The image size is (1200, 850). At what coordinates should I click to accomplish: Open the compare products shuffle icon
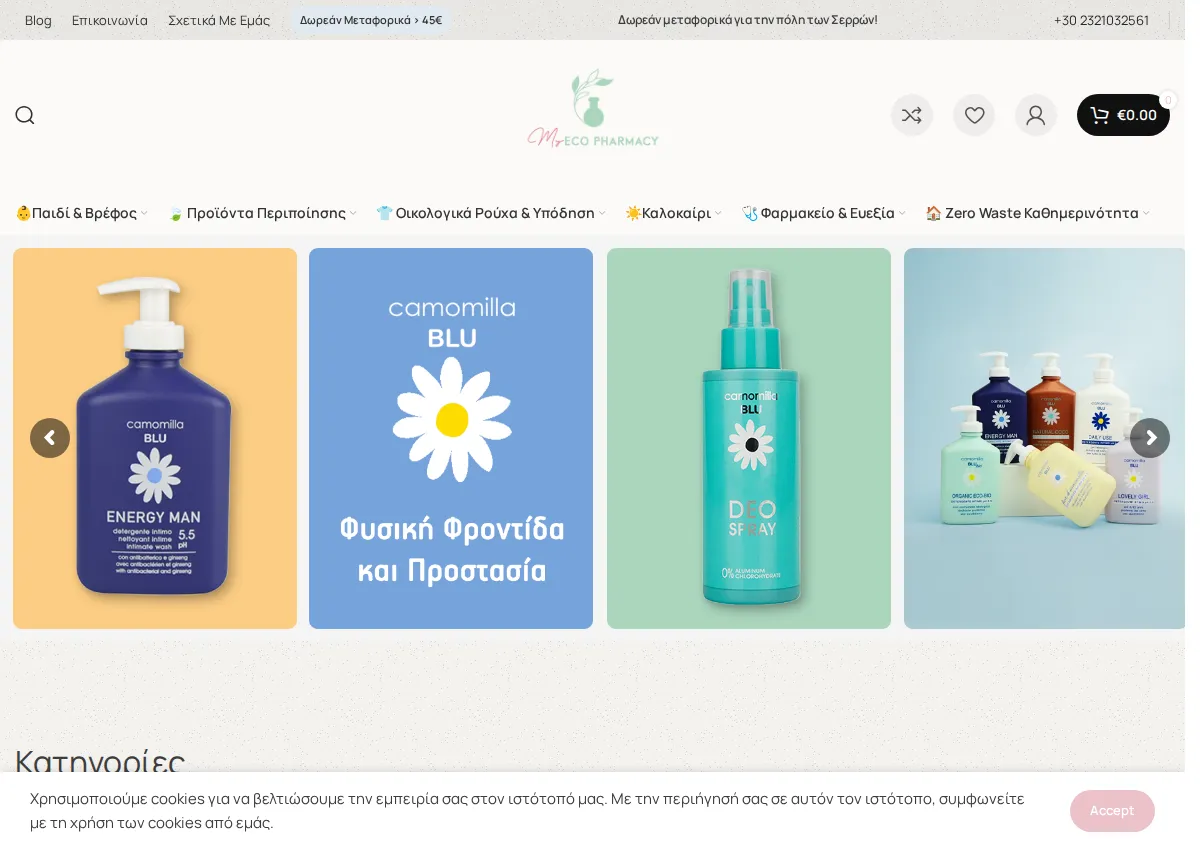pyautogui.click(x=912, y=115)
